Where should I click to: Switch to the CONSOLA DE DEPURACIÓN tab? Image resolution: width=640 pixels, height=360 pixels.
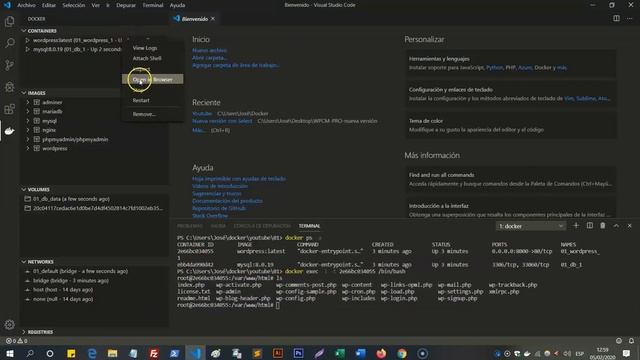pyautogui.click(x=262, y=226)
